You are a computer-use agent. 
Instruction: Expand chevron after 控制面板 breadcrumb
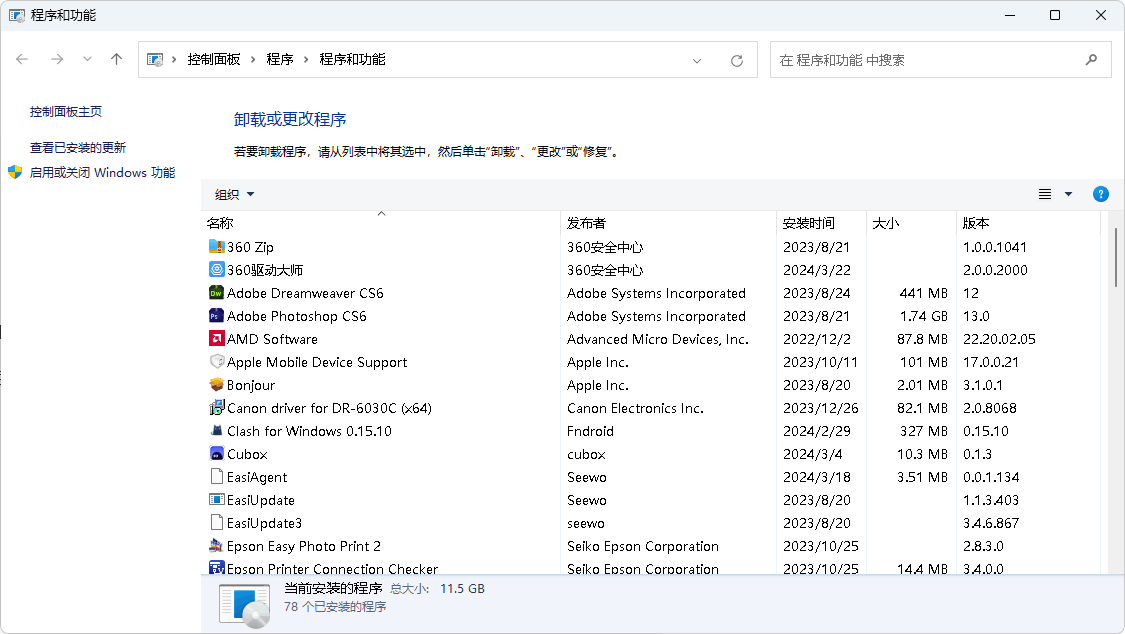[x=253, y=60]
